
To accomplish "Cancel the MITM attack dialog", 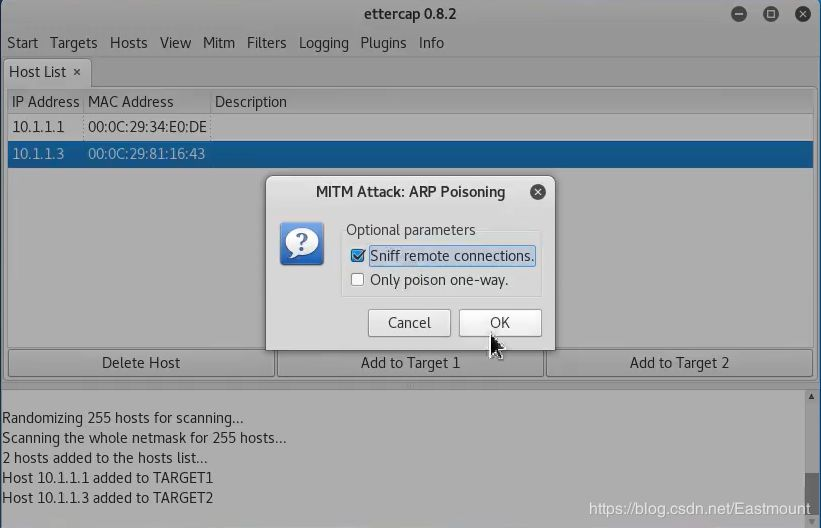I will click(409, 323).
